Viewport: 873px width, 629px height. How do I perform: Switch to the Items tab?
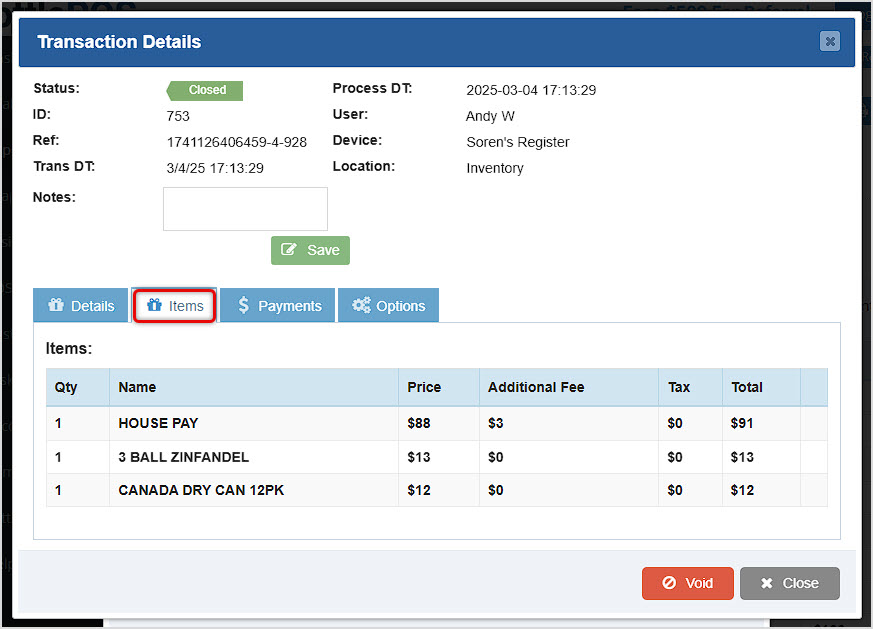tap(174, 305)
